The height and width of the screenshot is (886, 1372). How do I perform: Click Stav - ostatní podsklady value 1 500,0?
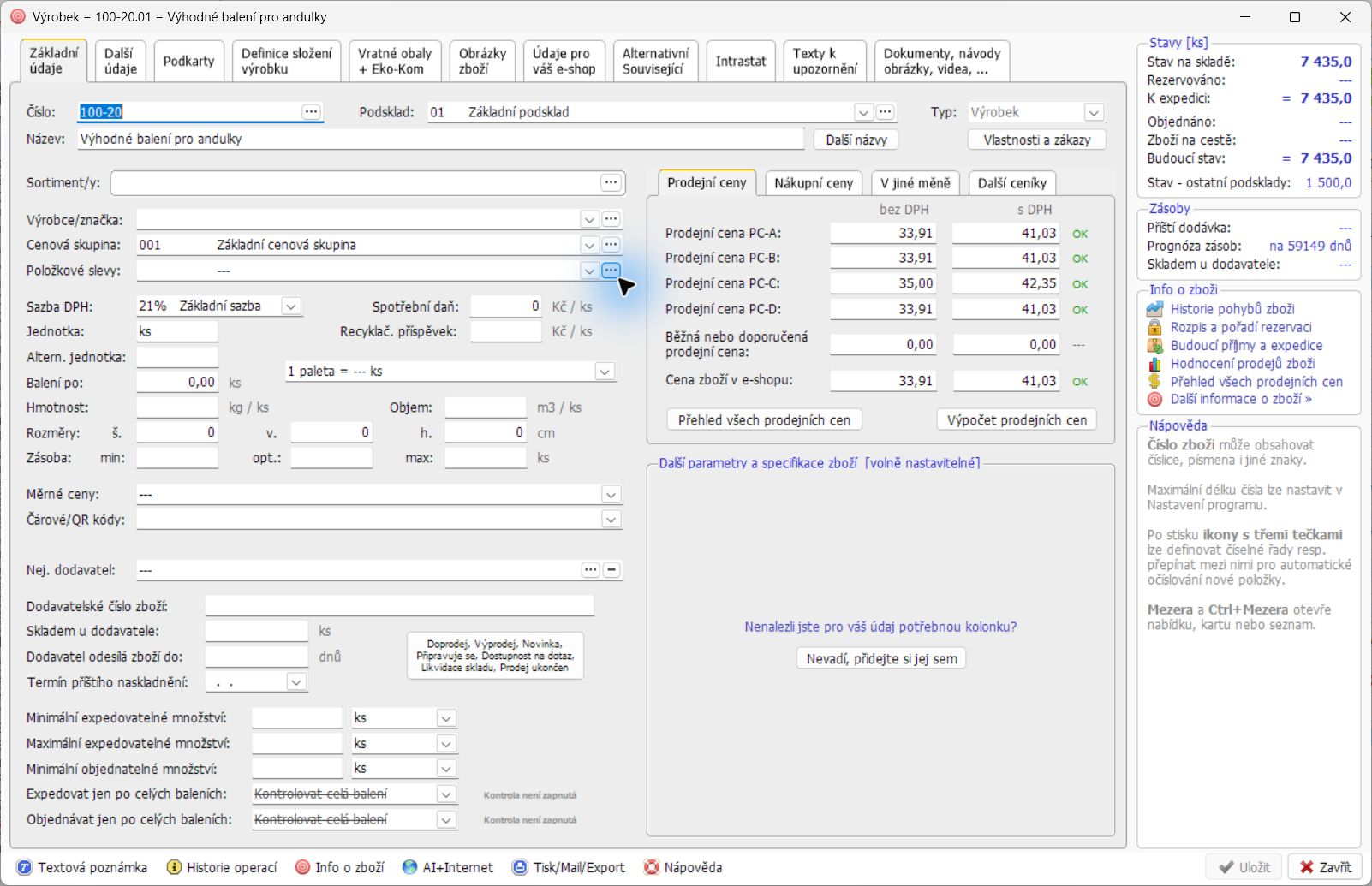click(x=1328, y=183)
